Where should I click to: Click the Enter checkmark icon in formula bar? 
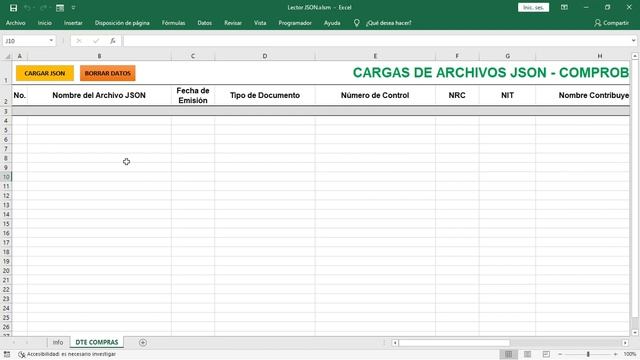(x=96, y=41)
